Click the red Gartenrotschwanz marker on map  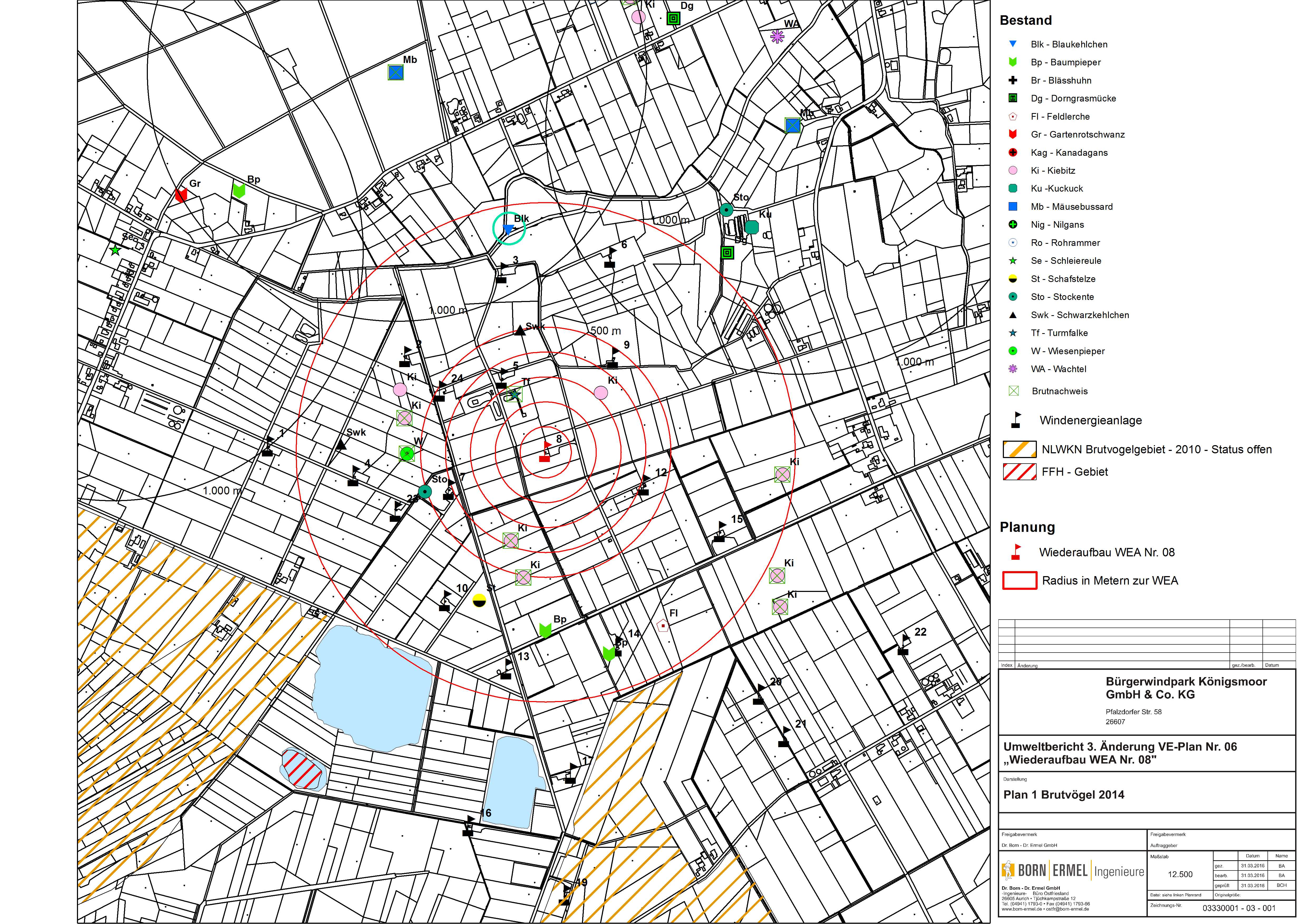pos(181,195)
